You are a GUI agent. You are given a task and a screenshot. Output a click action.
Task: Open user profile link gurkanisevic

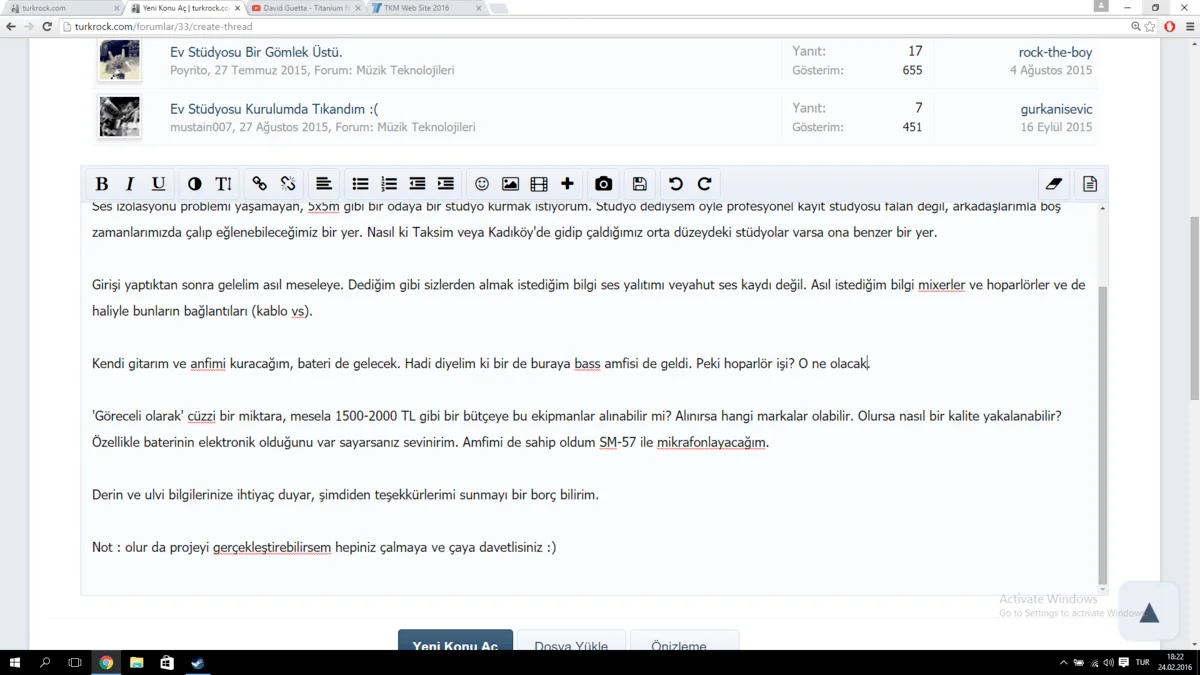[x=1056, y=109]
